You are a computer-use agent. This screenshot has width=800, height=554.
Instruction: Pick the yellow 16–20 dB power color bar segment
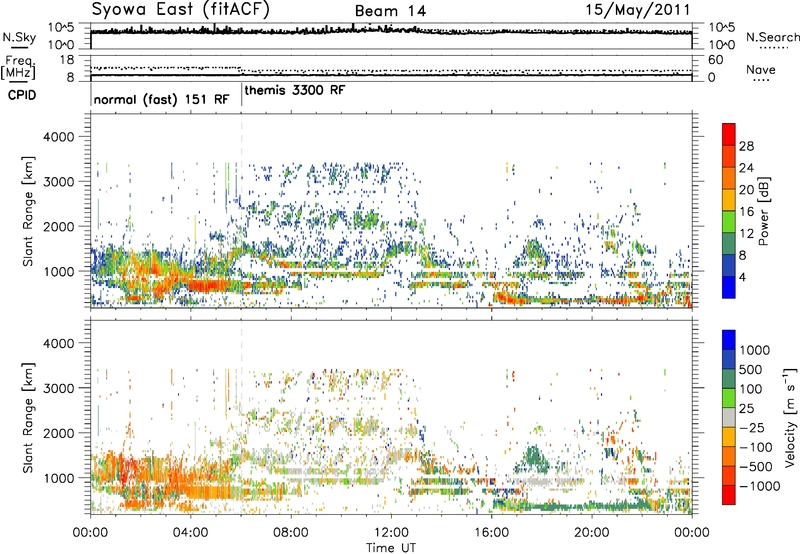(729, 200)
